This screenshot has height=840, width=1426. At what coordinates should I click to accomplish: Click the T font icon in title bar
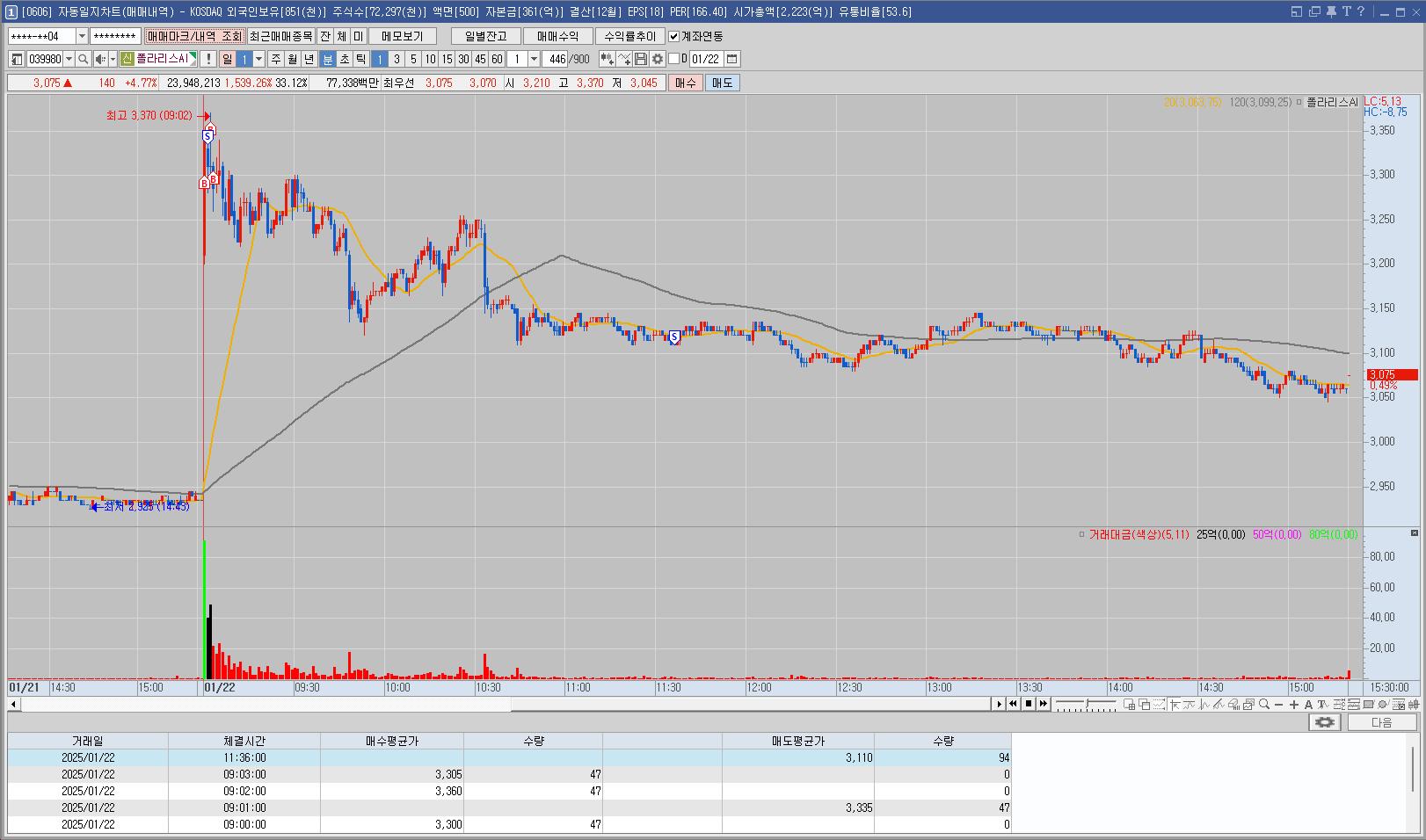point(1346,11)
